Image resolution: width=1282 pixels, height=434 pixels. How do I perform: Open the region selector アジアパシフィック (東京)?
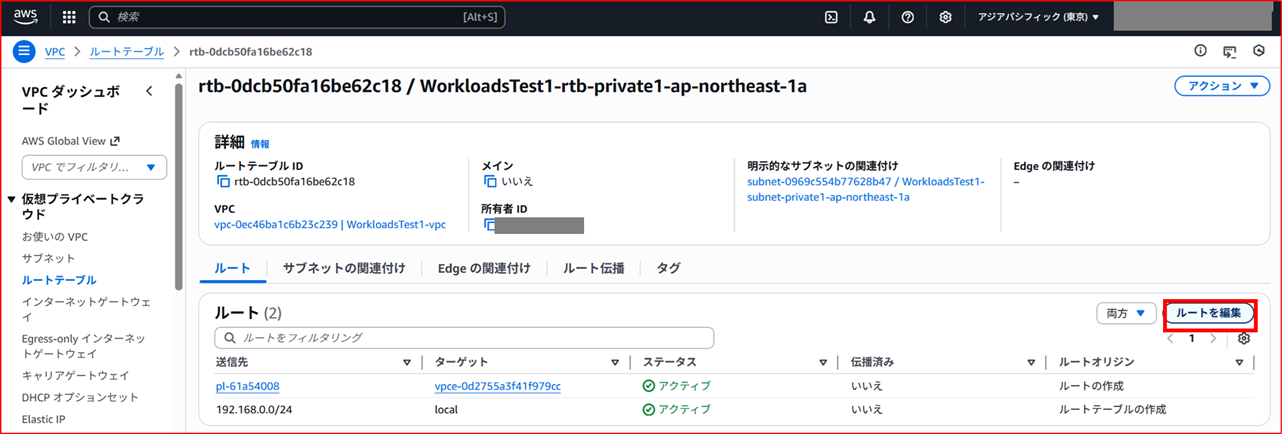(1037, 17)
